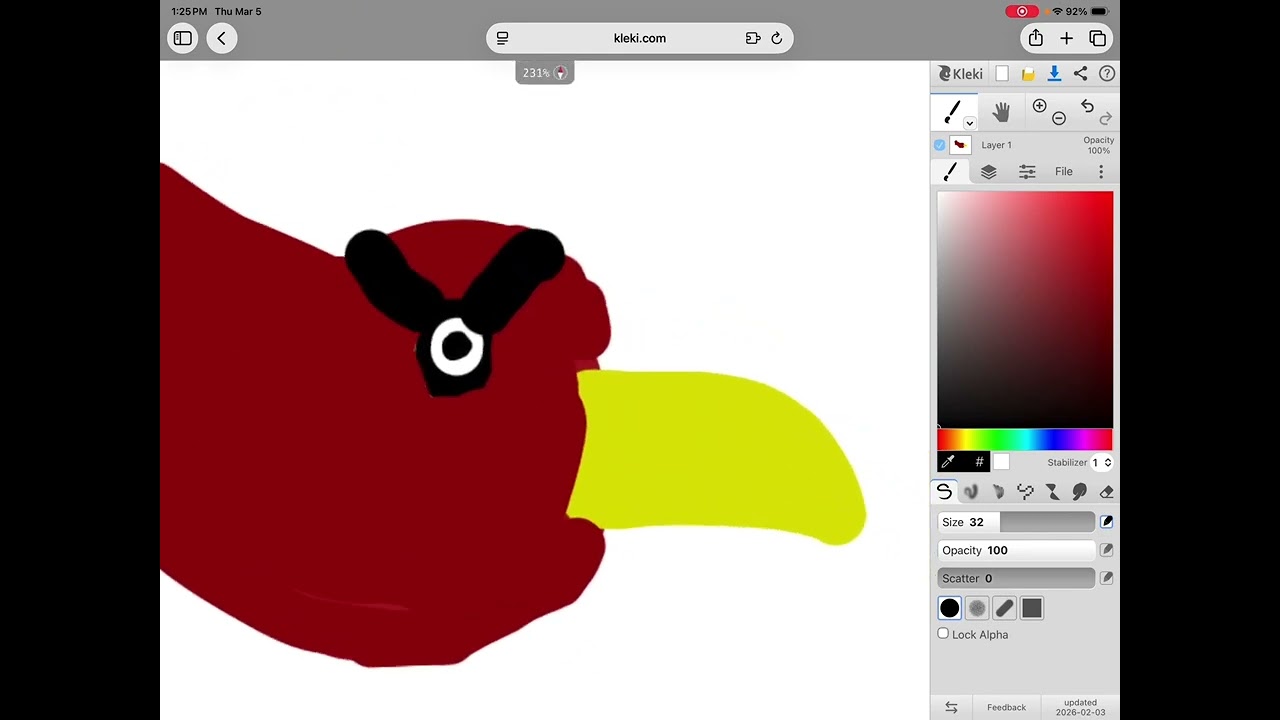Toggle pressure sensitivity for Opacity
1280x720 pixels.
click(1107, 550)
